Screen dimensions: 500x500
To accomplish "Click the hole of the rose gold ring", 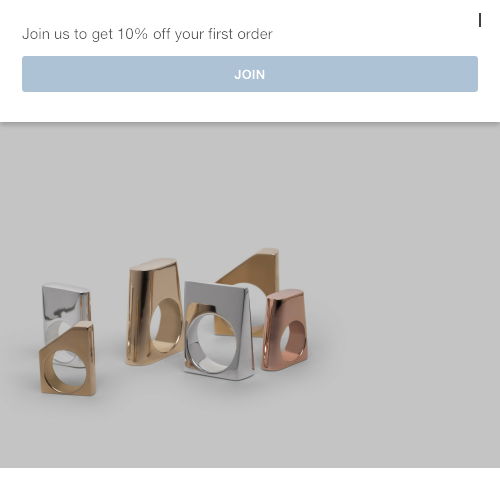I will pyautogui.click(x=292, y=340).
